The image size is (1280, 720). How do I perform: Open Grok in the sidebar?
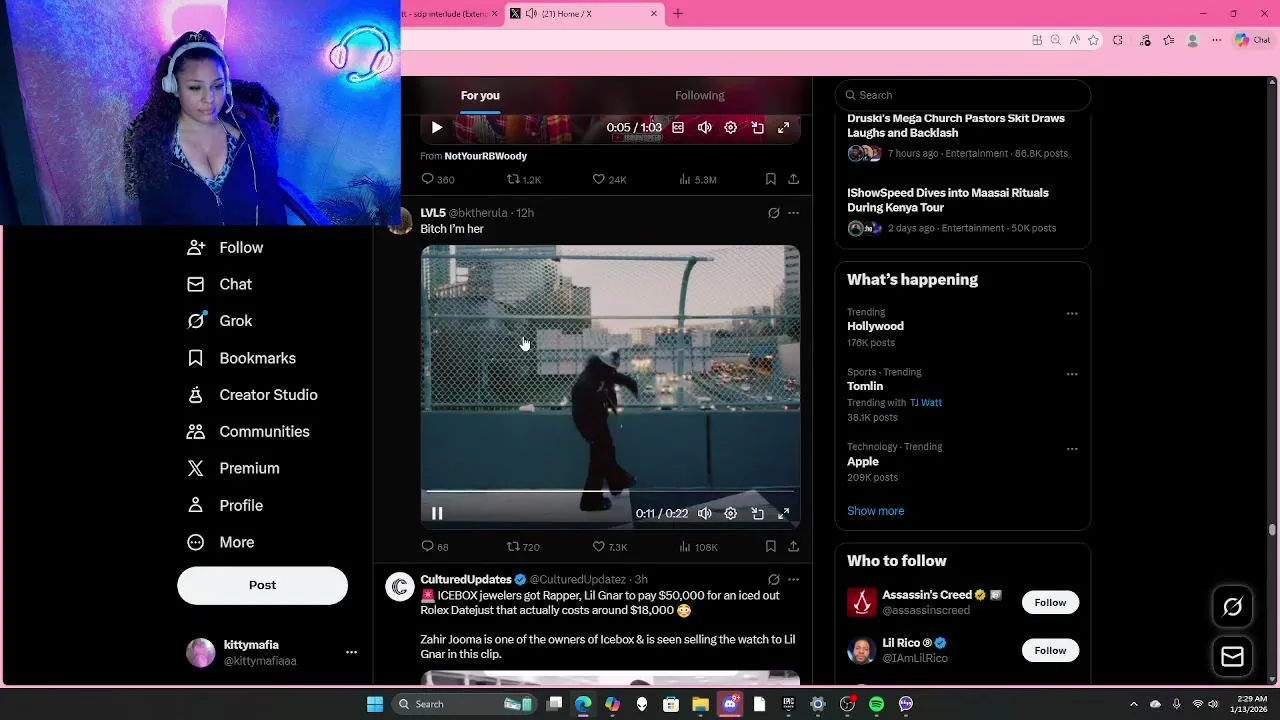click(220, 321)
